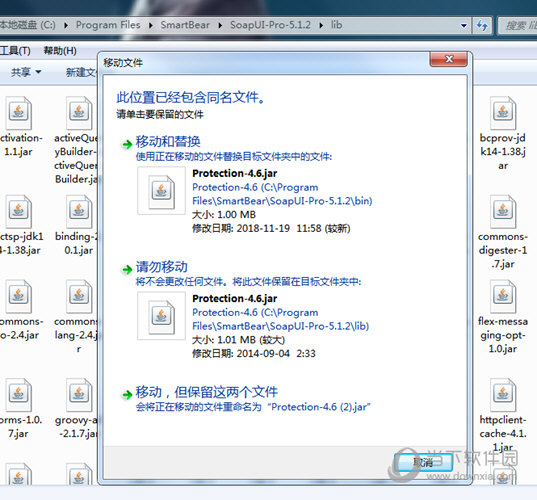Click the lib folder Protection-4.6.jar icon

pyautogui.click(x=161, y=316)
